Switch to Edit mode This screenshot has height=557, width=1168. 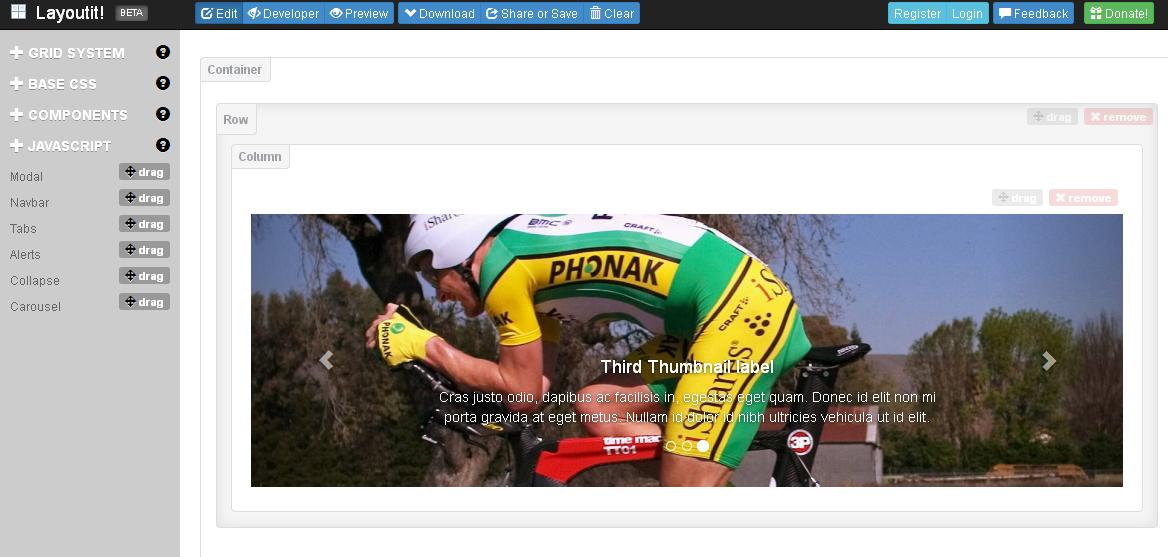point(219,13)
